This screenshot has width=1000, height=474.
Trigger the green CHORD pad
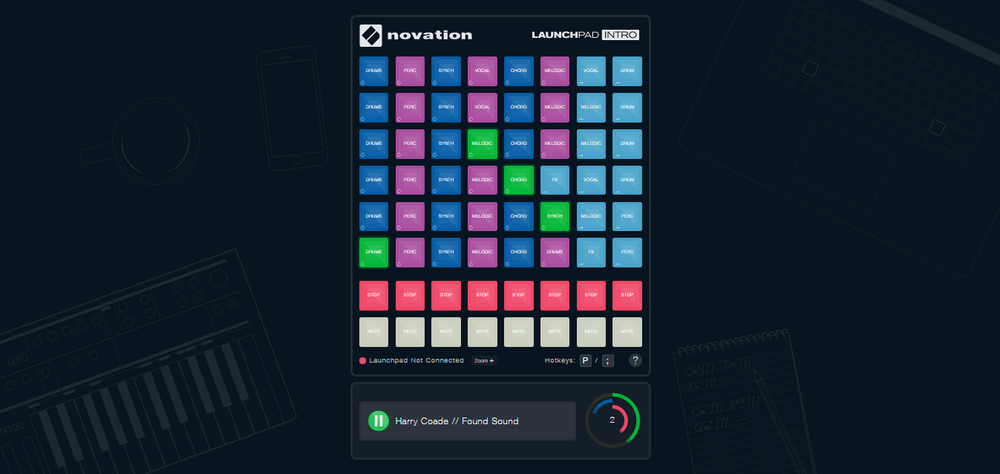(x=518, y=180)
